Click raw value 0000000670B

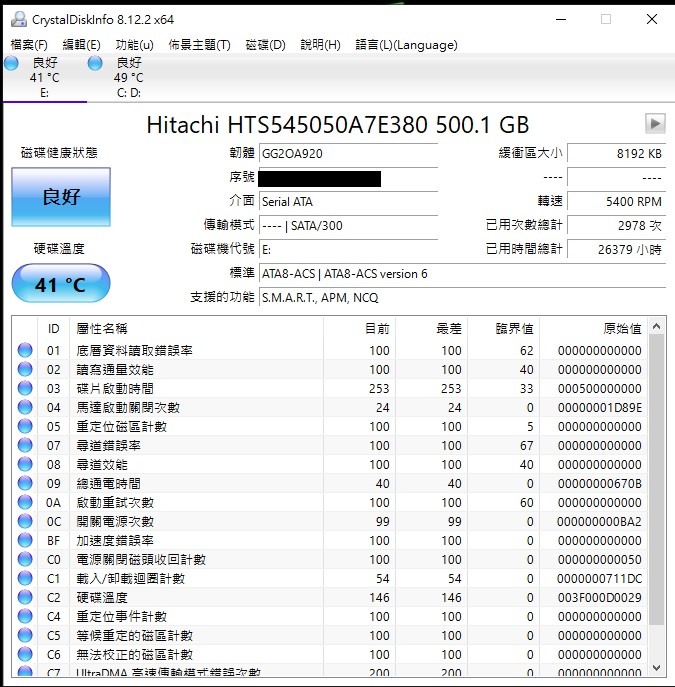(600, 483)
